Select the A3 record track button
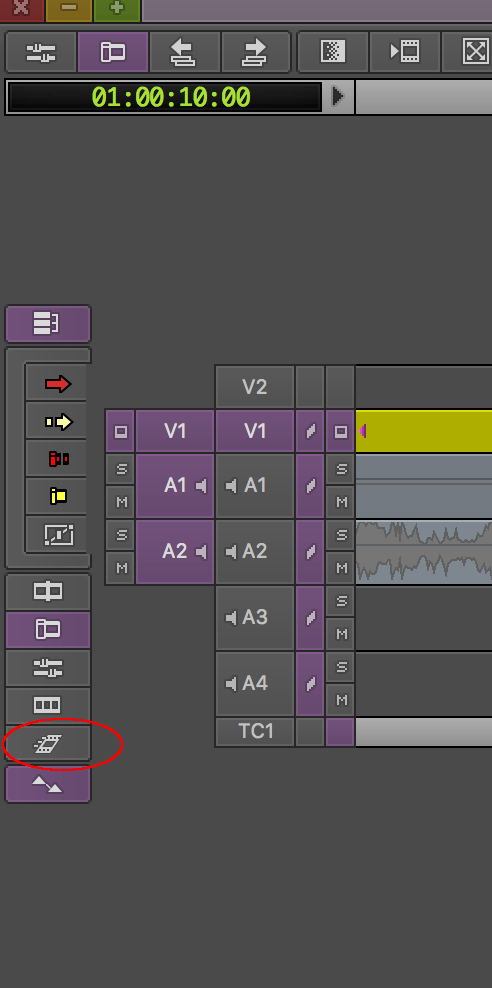Screen dimensions: 492x988 click(255, 618)
